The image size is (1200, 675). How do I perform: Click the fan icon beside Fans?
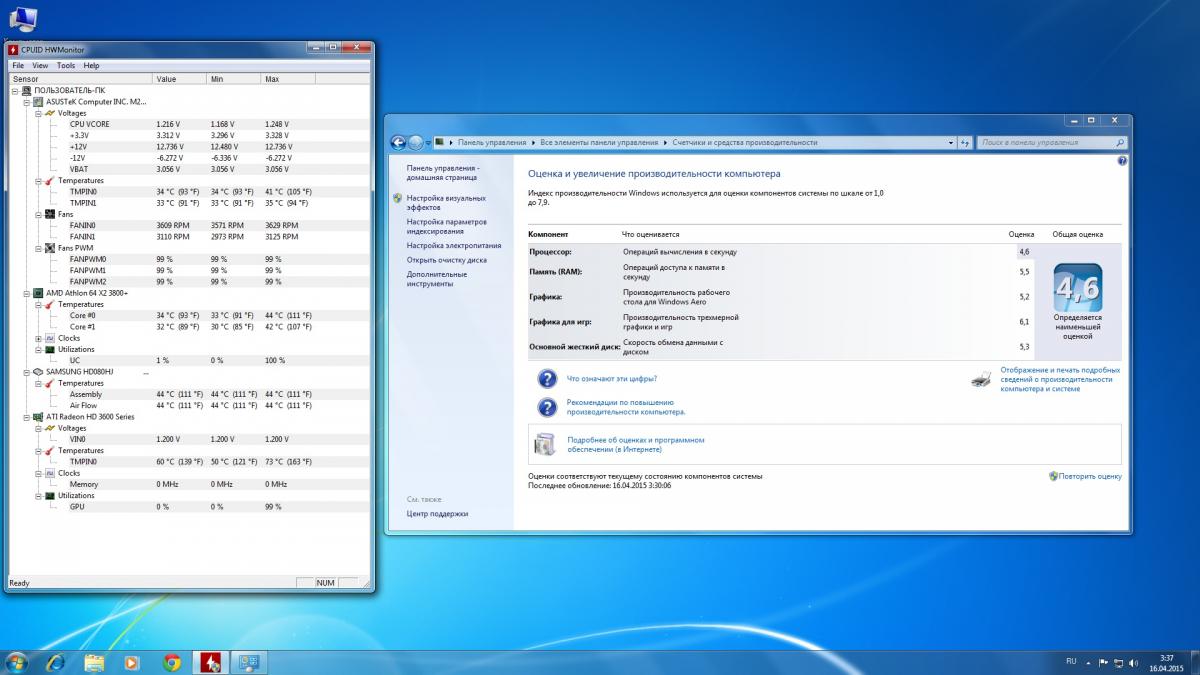[x=49, y=214]
